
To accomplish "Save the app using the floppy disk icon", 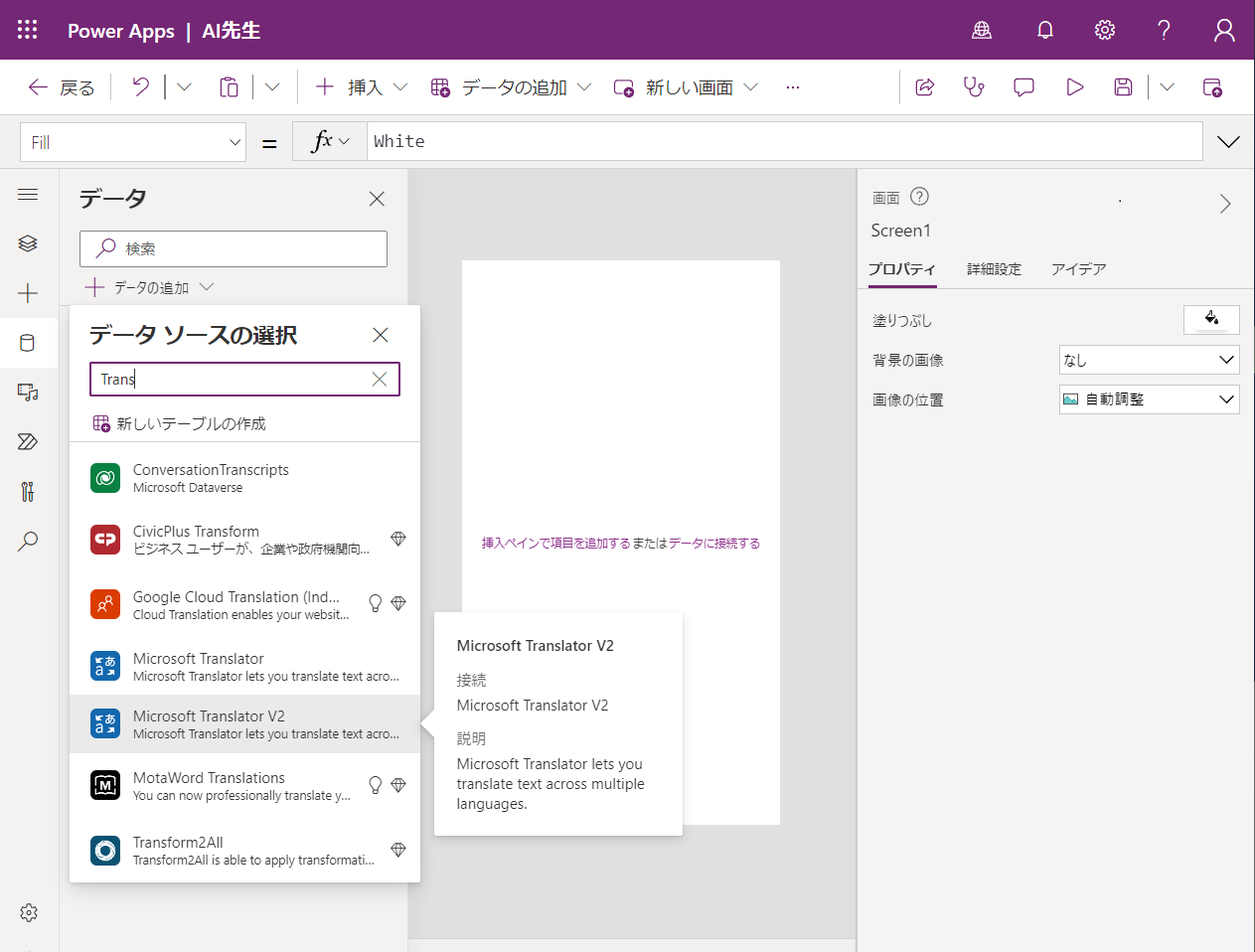I will (1123, 86).
